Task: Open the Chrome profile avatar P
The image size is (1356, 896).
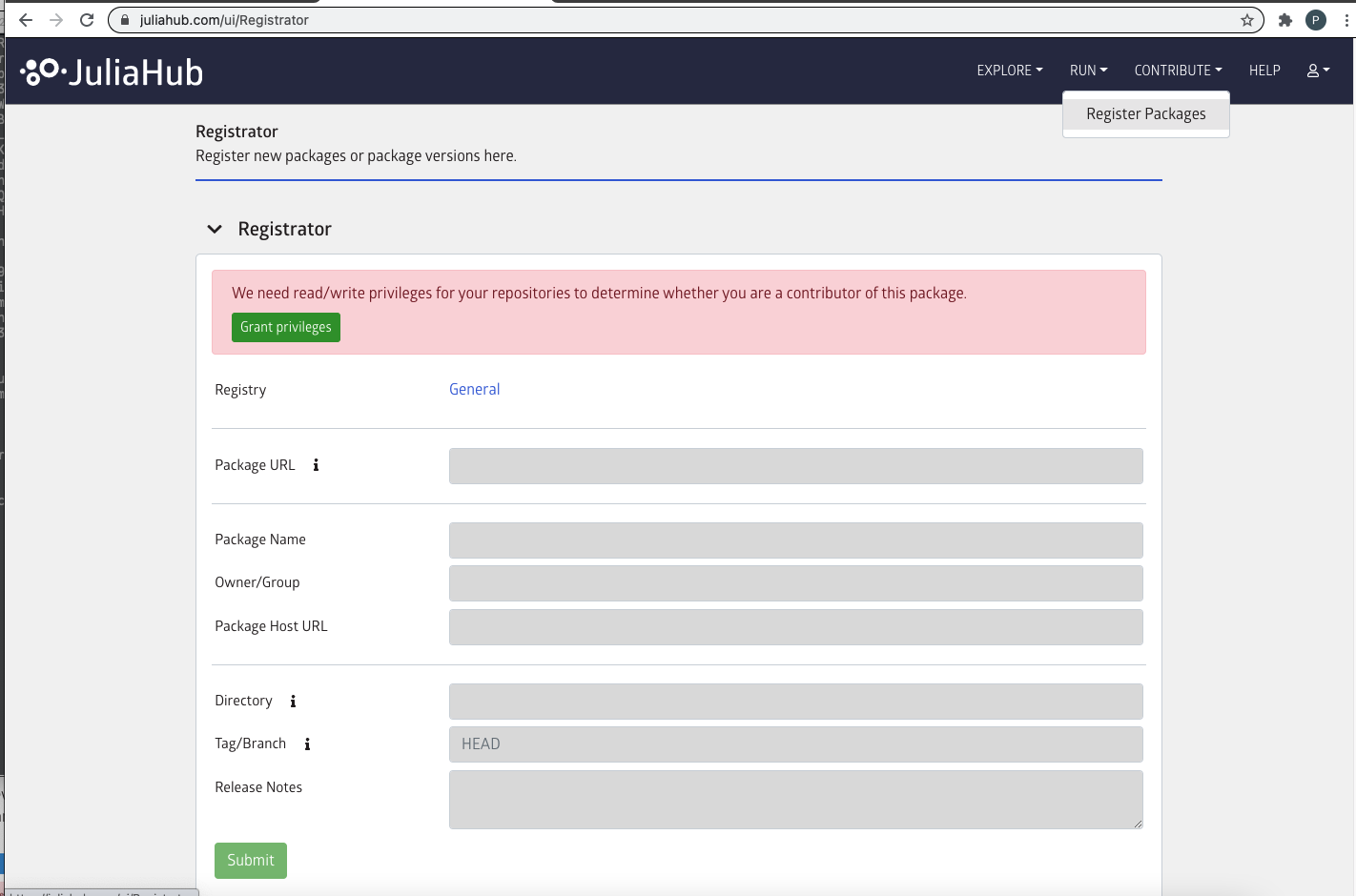Action: coord(1316,20)
